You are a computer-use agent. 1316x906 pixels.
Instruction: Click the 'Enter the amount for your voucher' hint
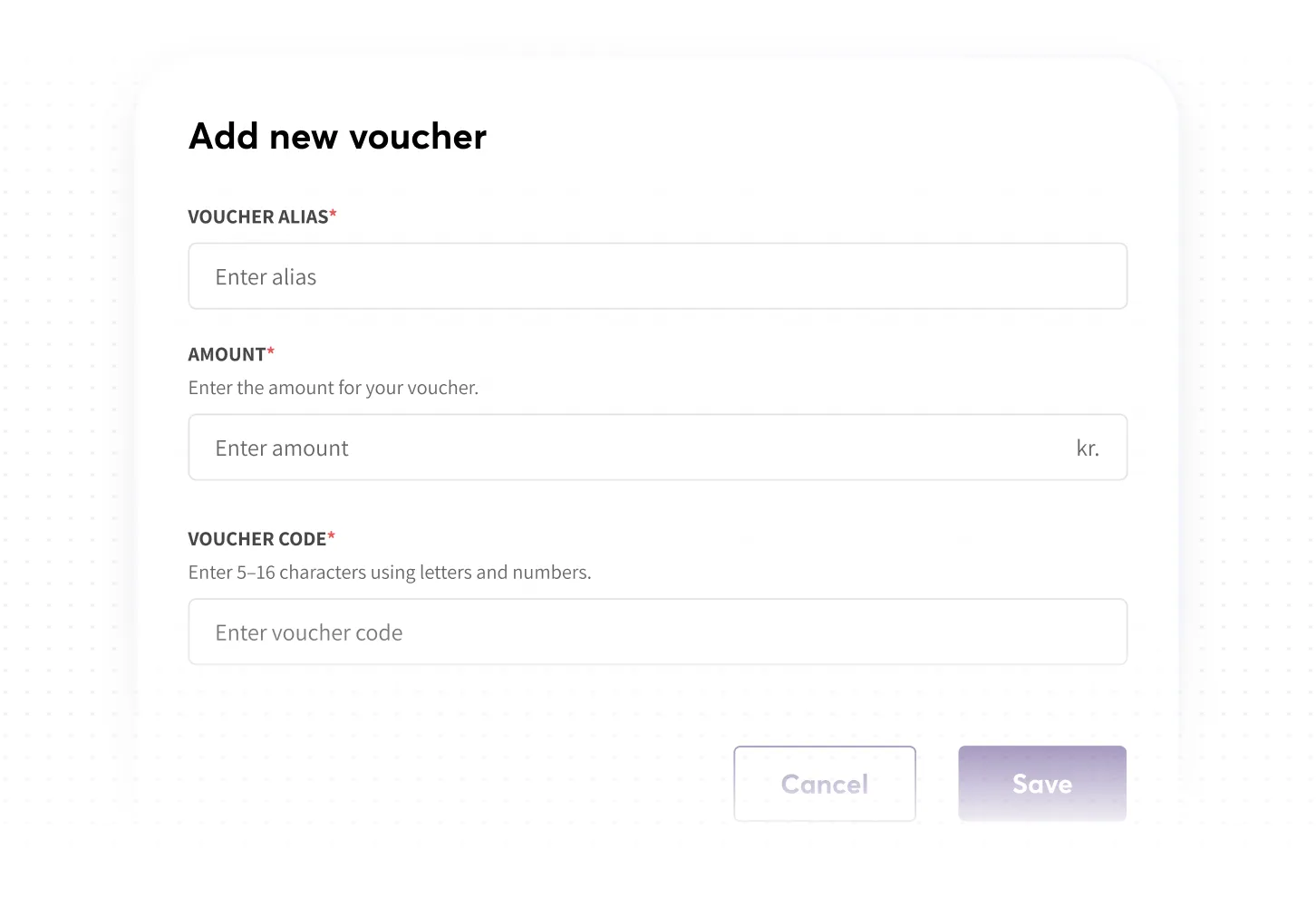333,388
